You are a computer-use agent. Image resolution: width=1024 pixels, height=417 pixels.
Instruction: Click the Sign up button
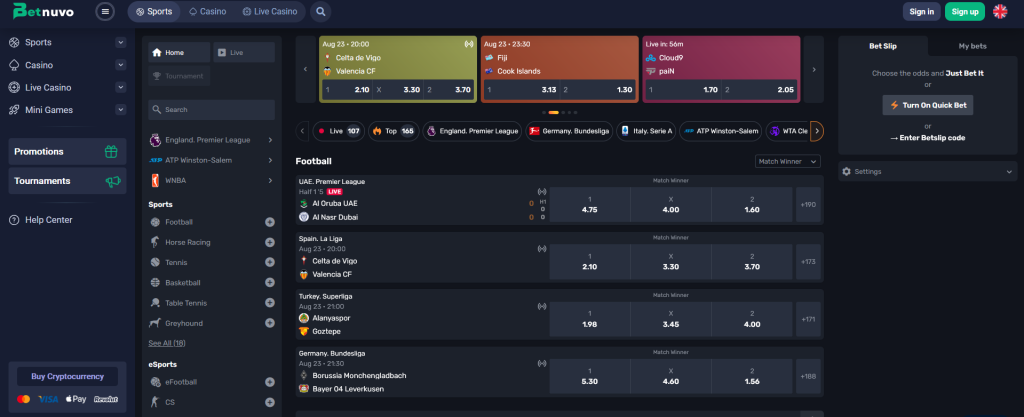pyautogui.click(x=965, y=12)
